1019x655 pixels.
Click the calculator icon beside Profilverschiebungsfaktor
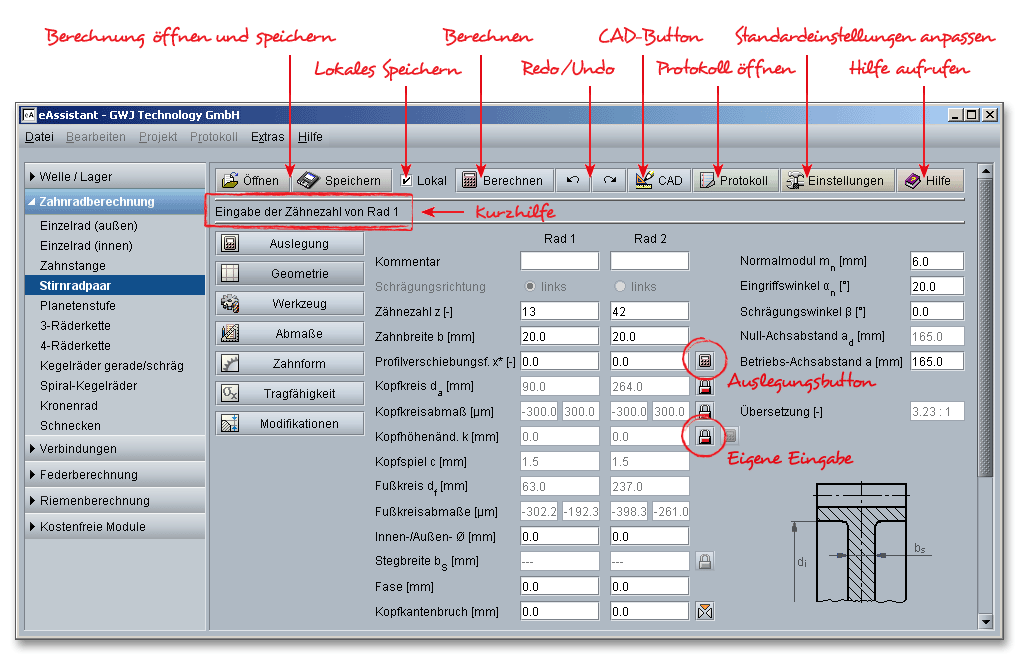coord(705,360)
